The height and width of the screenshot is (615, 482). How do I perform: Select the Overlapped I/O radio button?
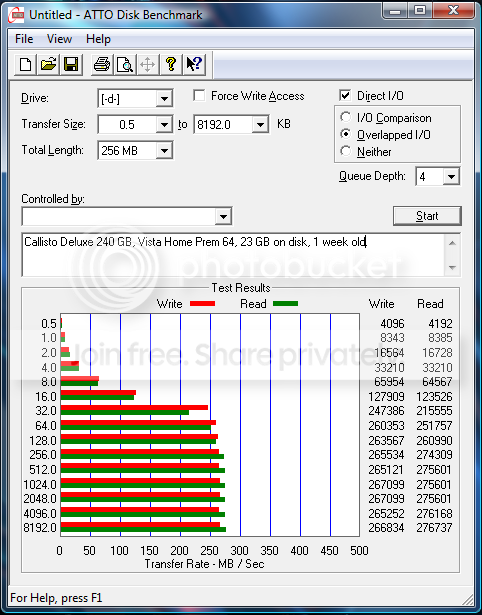[x=346, y=134]
